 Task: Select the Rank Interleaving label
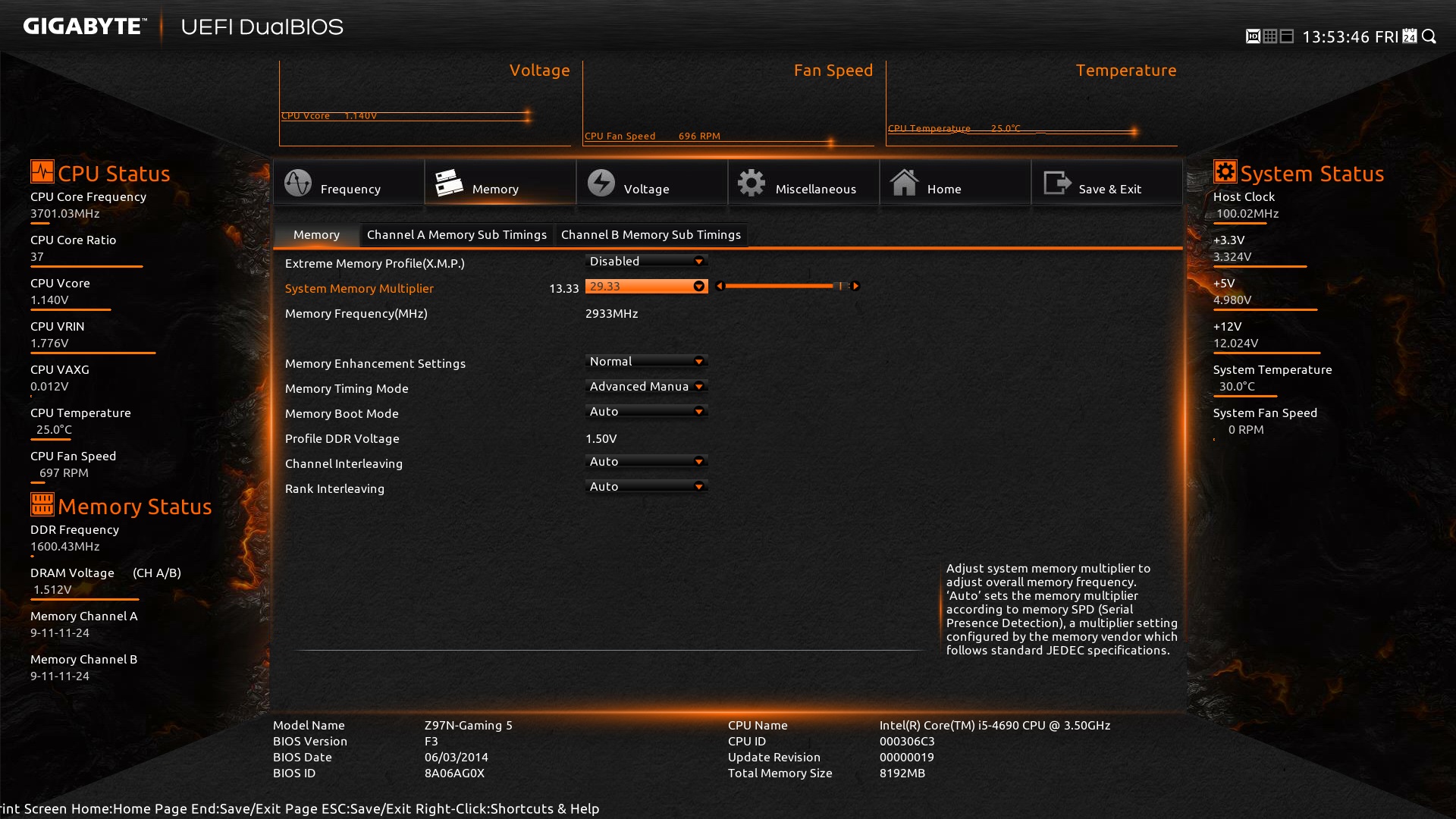click(x=334, y=488)
